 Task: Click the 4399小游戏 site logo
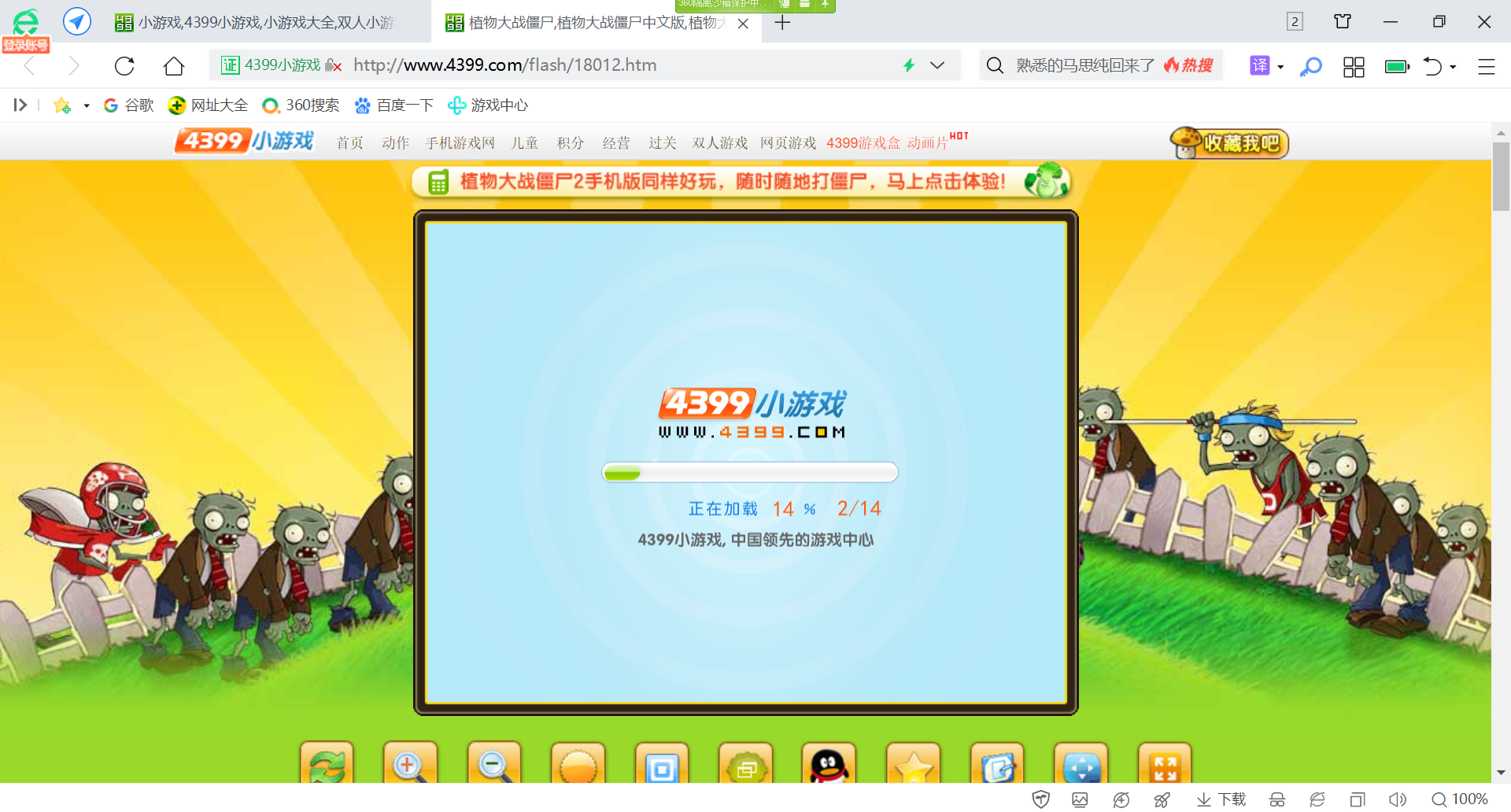point(245,141)
